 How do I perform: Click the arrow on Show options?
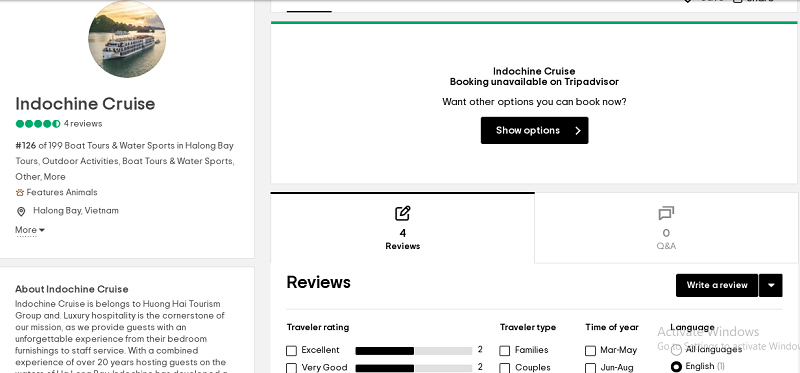(x=578, y=131)
